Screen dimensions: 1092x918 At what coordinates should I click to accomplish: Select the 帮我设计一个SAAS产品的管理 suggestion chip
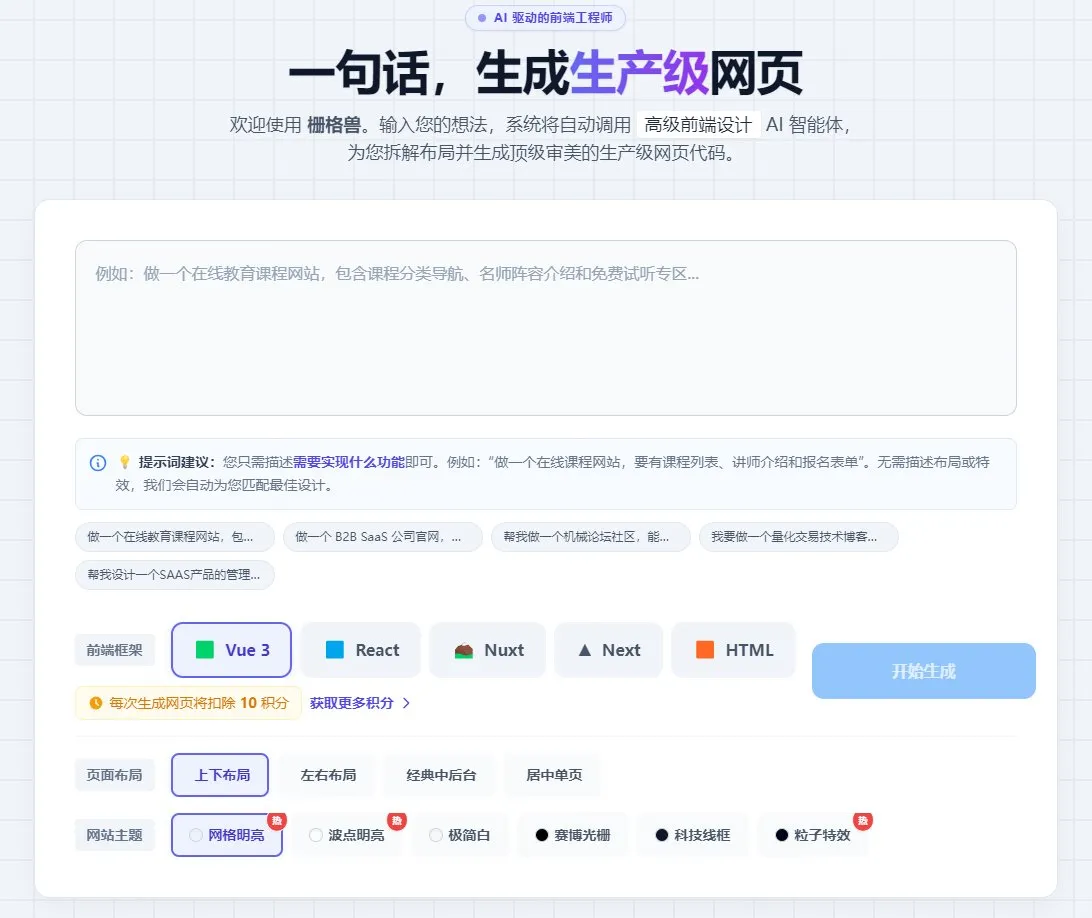[174, 575]
